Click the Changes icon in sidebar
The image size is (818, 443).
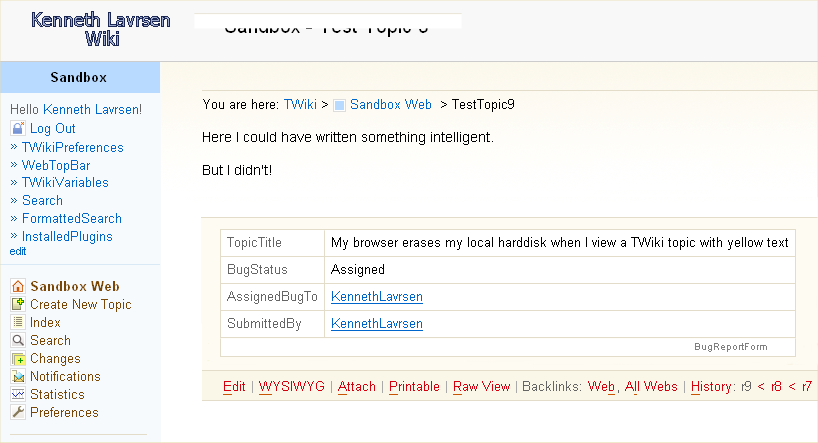pyautogui.click(x=18, y=358)
